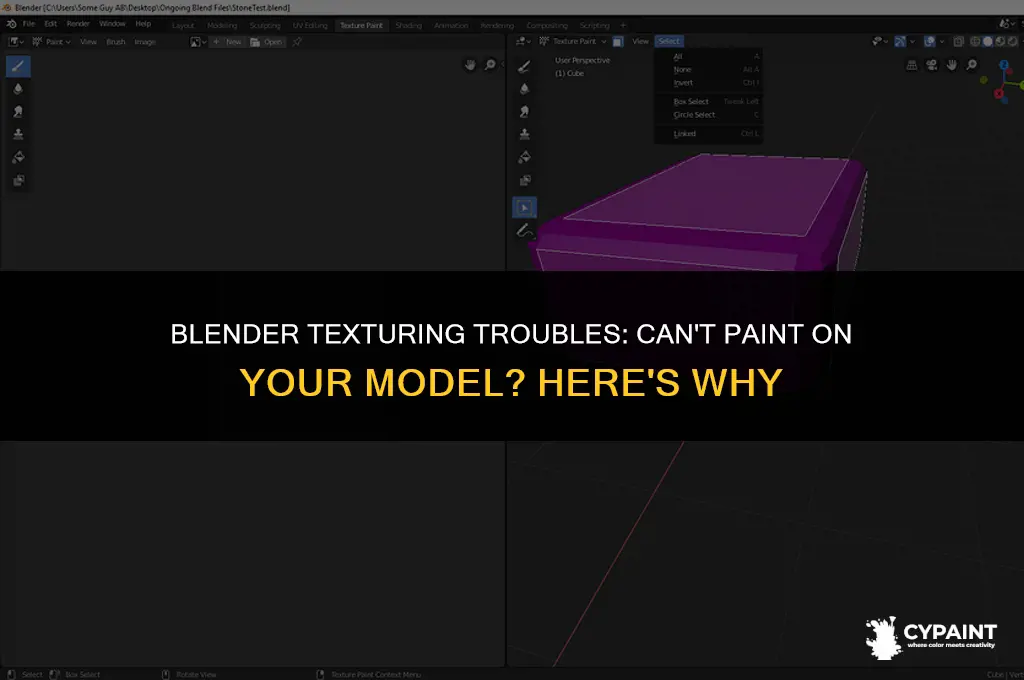Image resolution: width=1024 pixels, height=680 pixels.
Task: Choose All in the Select menu
Action: tap(709, 57)
